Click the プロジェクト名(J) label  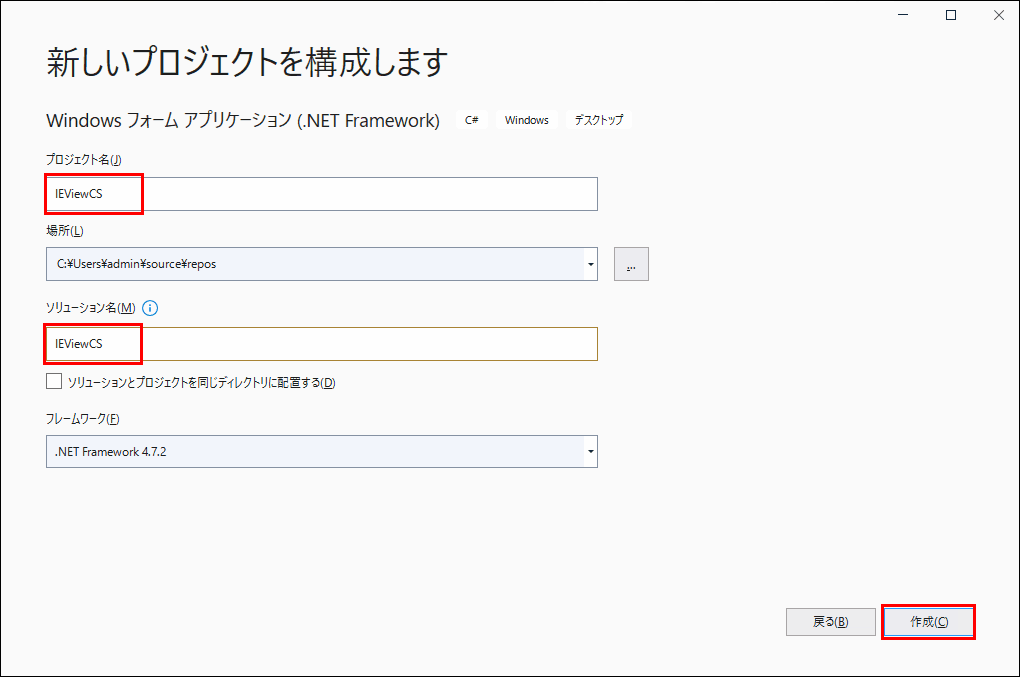(x=84, y=159)
